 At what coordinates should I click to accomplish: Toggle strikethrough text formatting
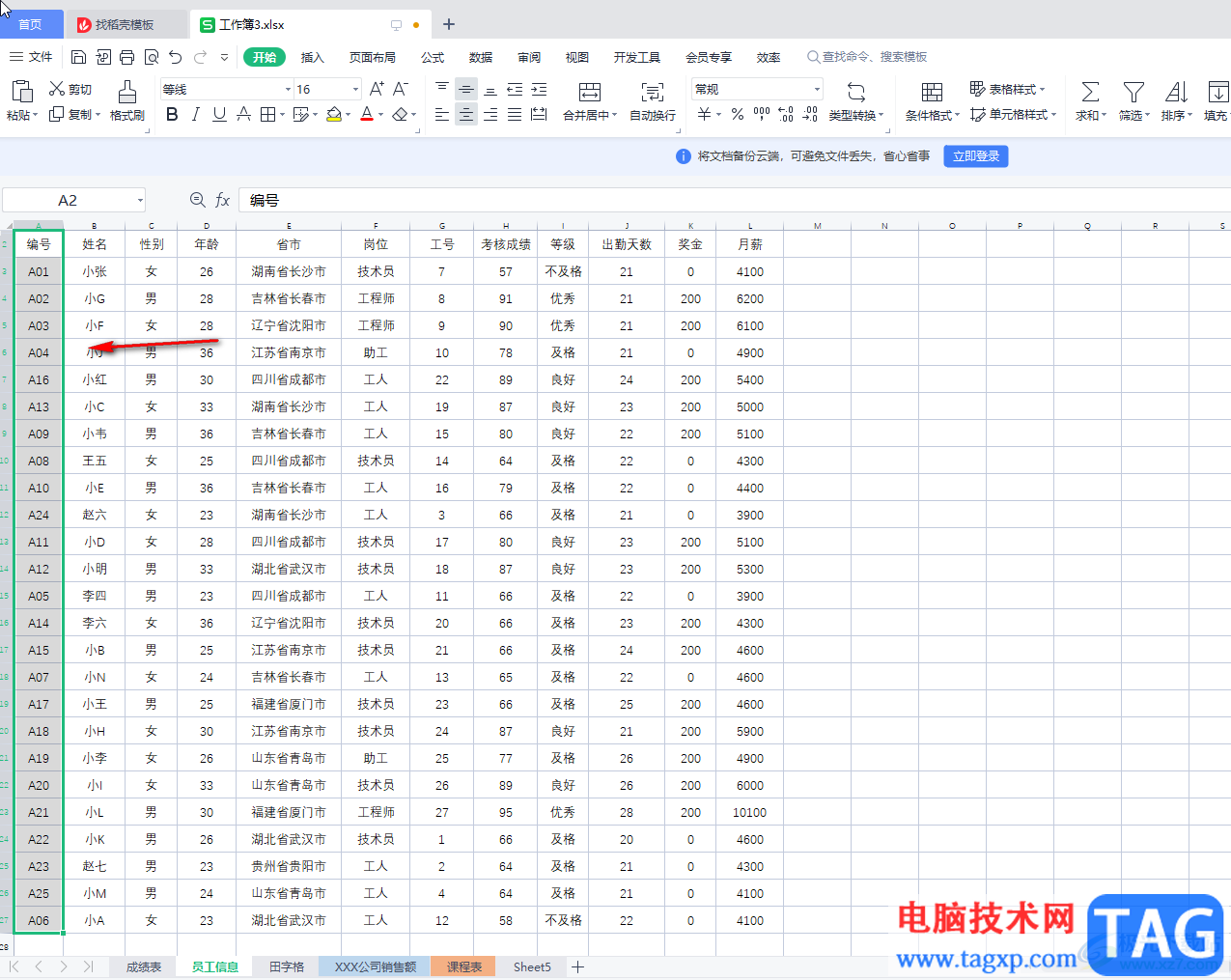click(243, 115)
